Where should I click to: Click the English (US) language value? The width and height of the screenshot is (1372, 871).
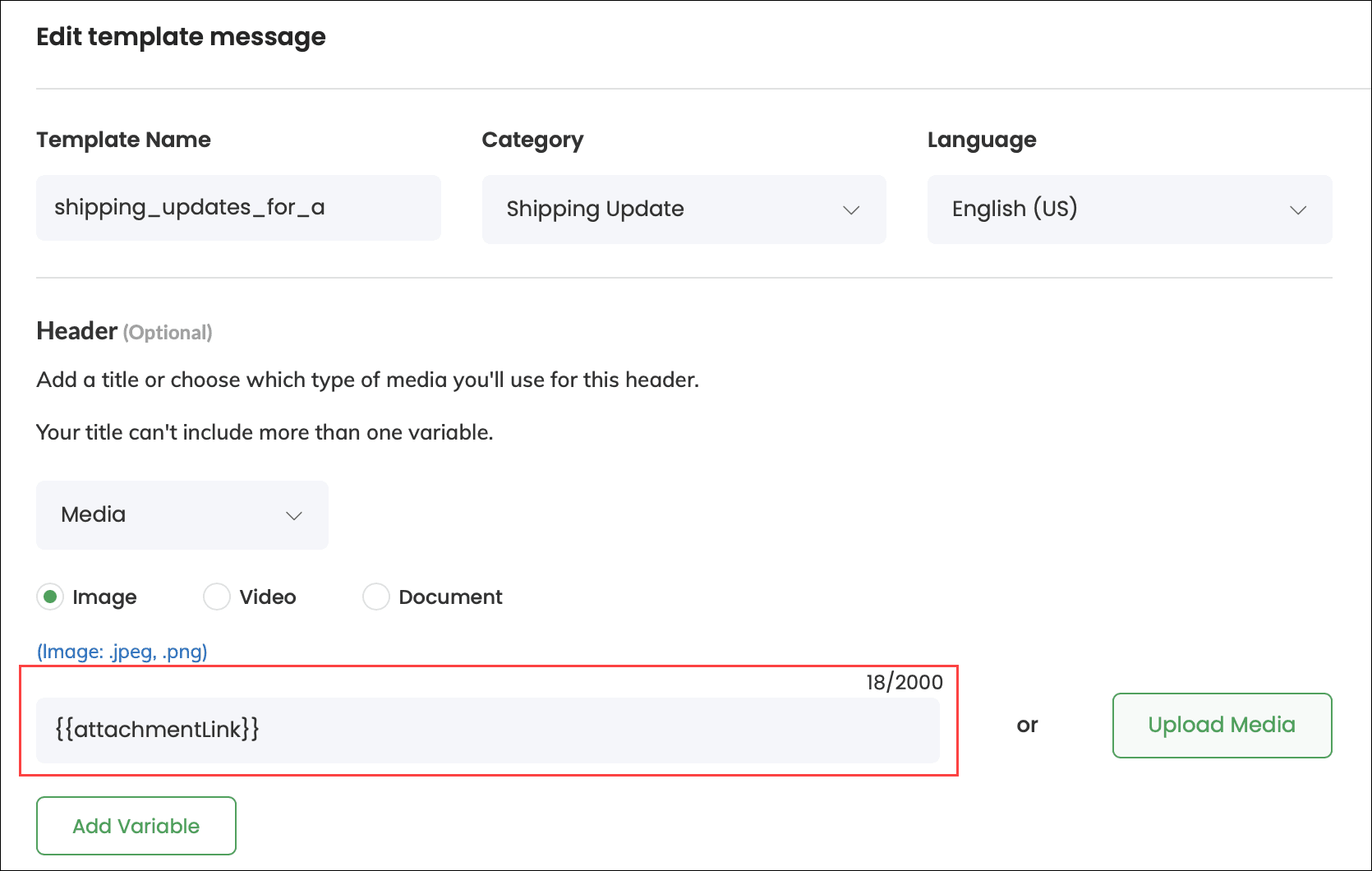(x=1014, y=210)
